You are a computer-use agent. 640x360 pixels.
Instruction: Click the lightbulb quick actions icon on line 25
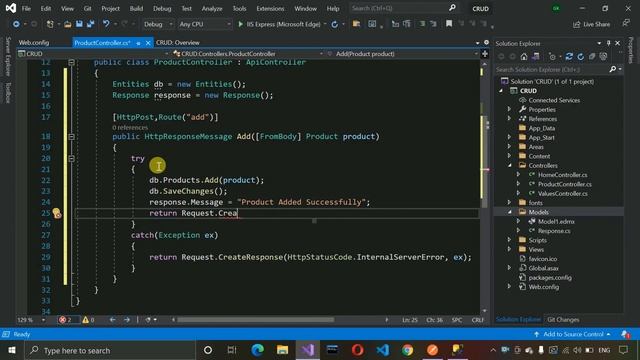click(x=57, y=213)
